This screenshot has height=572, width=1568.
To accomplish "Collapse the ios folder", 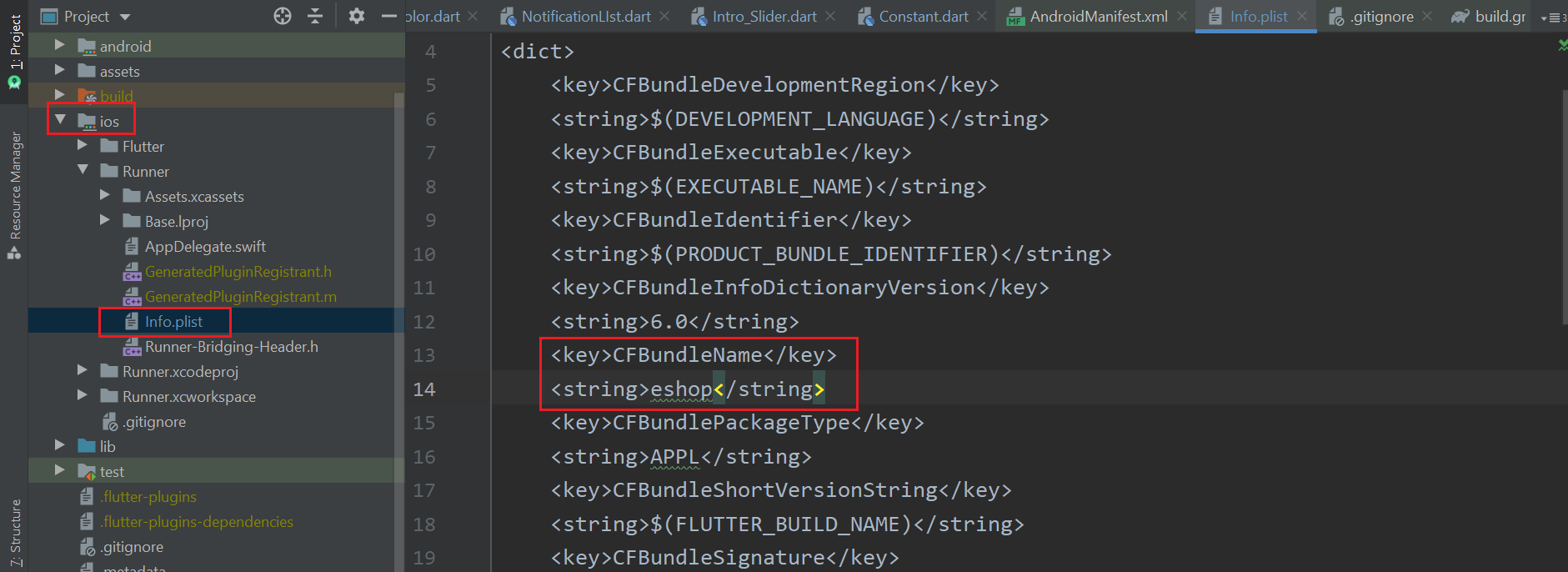I will (60, 120).
